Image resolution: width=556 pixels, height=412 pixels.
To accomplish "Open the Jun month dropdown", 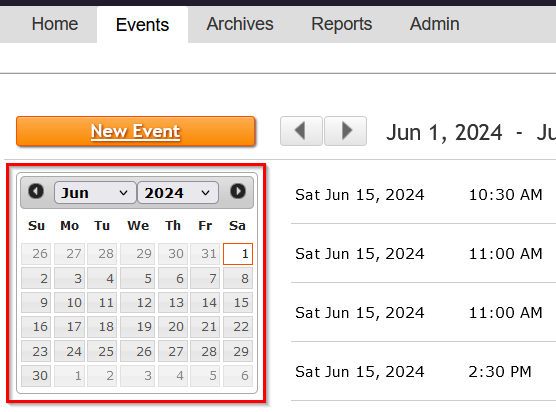I will click(95, 193).
